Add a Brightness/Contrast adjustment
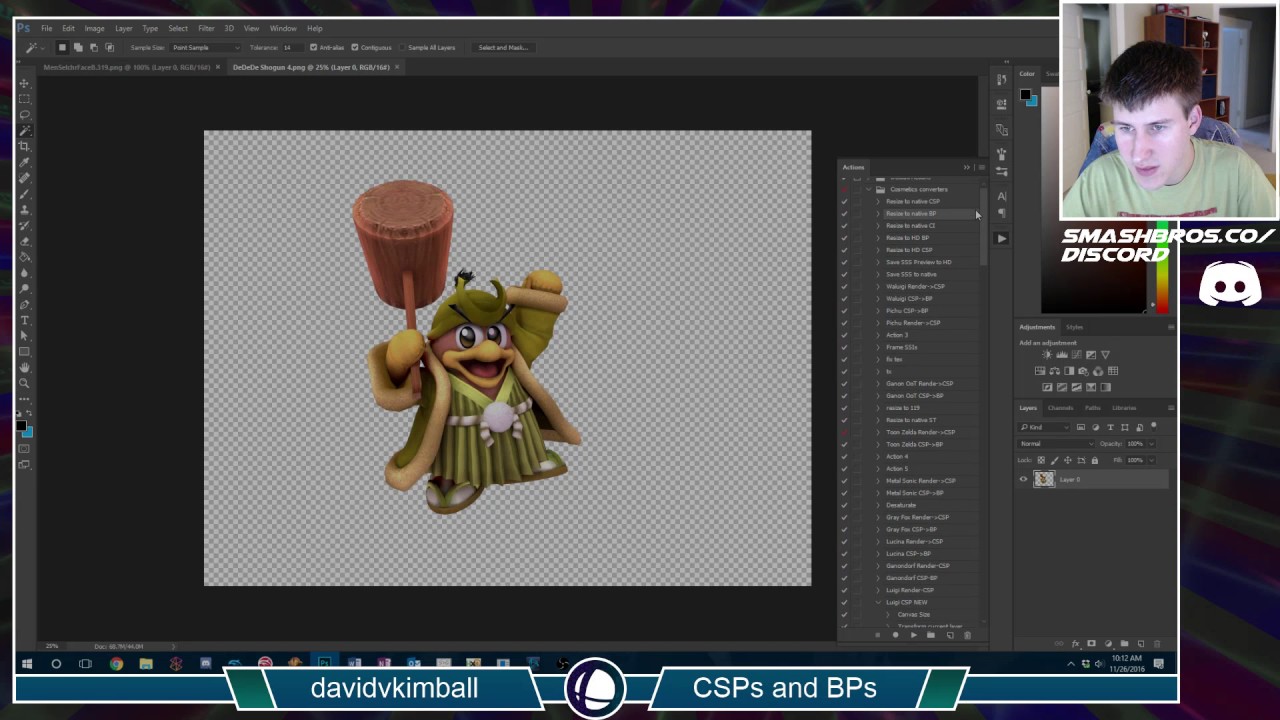The height and width of the screenshot is (720, 1280). (1047, 355)
